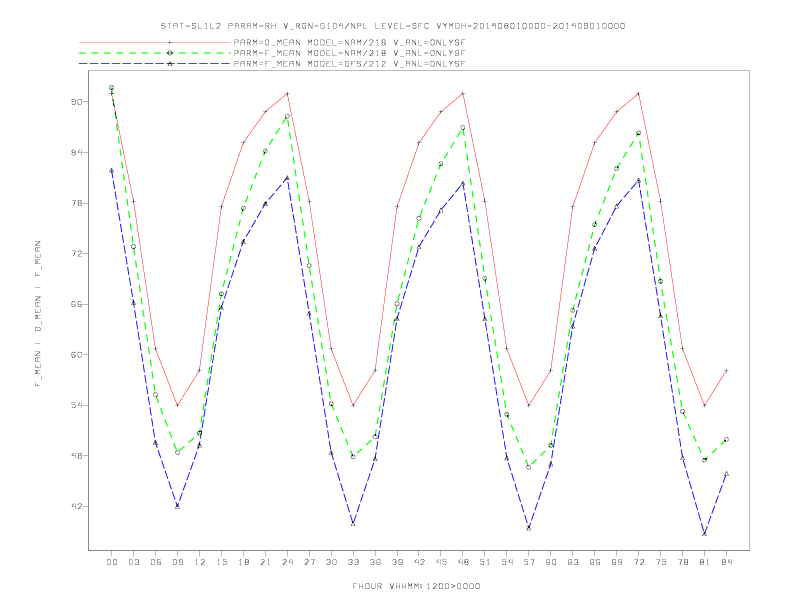This screenshot has height=612, width=792.
Task: Click x-axis hour label 09
Action: point(178,562)
